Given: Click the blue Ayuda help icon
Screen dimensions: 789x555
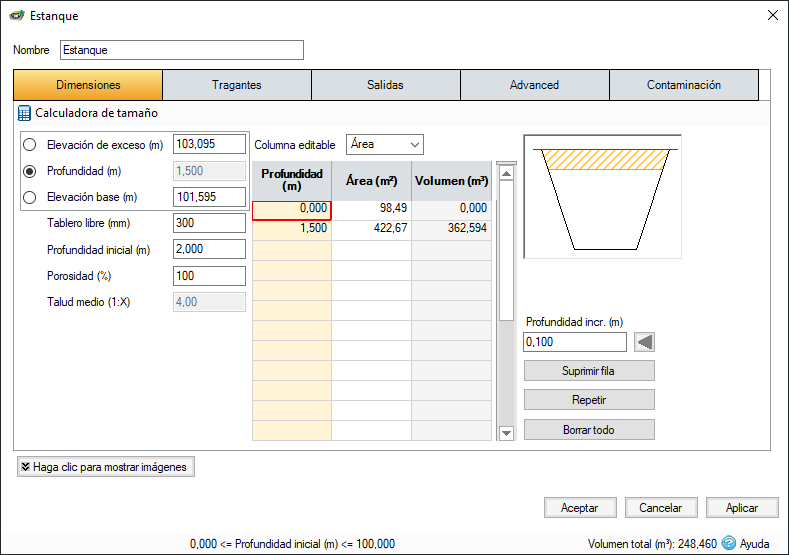Looking at the screenshot, I should pos(728,543).
